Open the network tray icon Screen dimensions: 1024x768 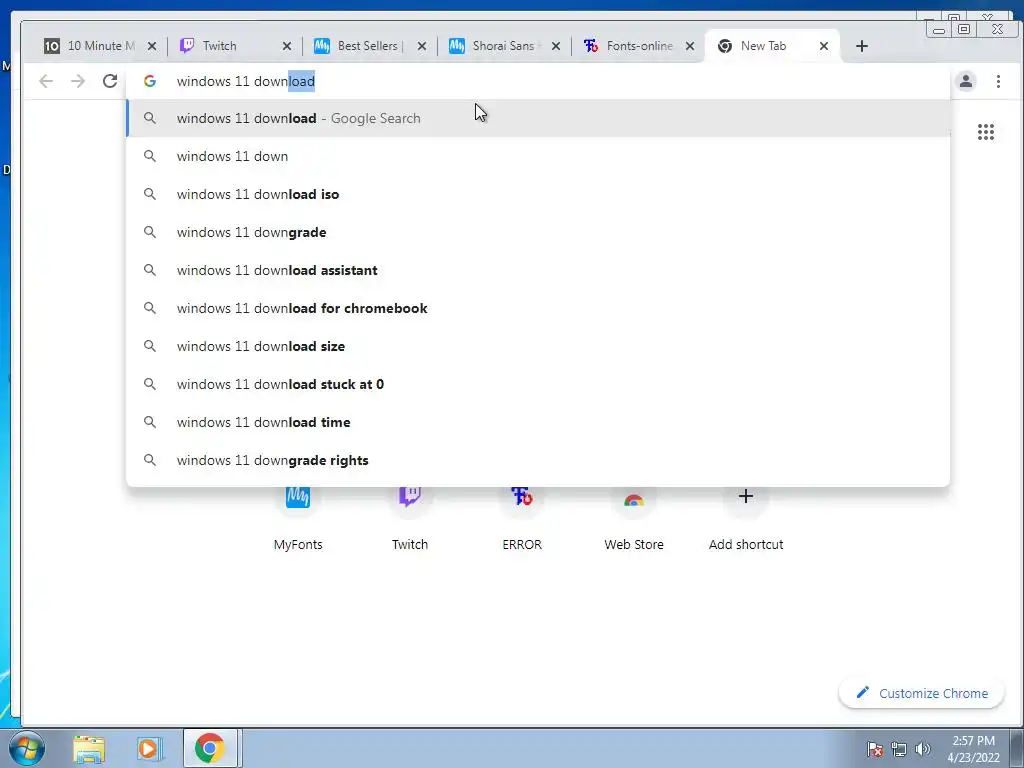click(899, 749)
